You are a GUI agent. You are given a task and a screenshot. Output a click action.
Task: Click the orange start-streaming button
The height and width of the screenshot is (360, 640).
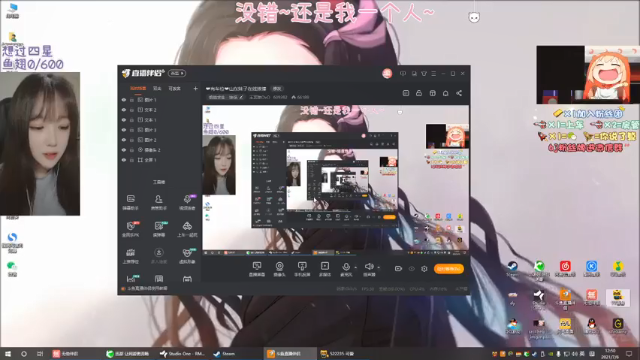449,269
